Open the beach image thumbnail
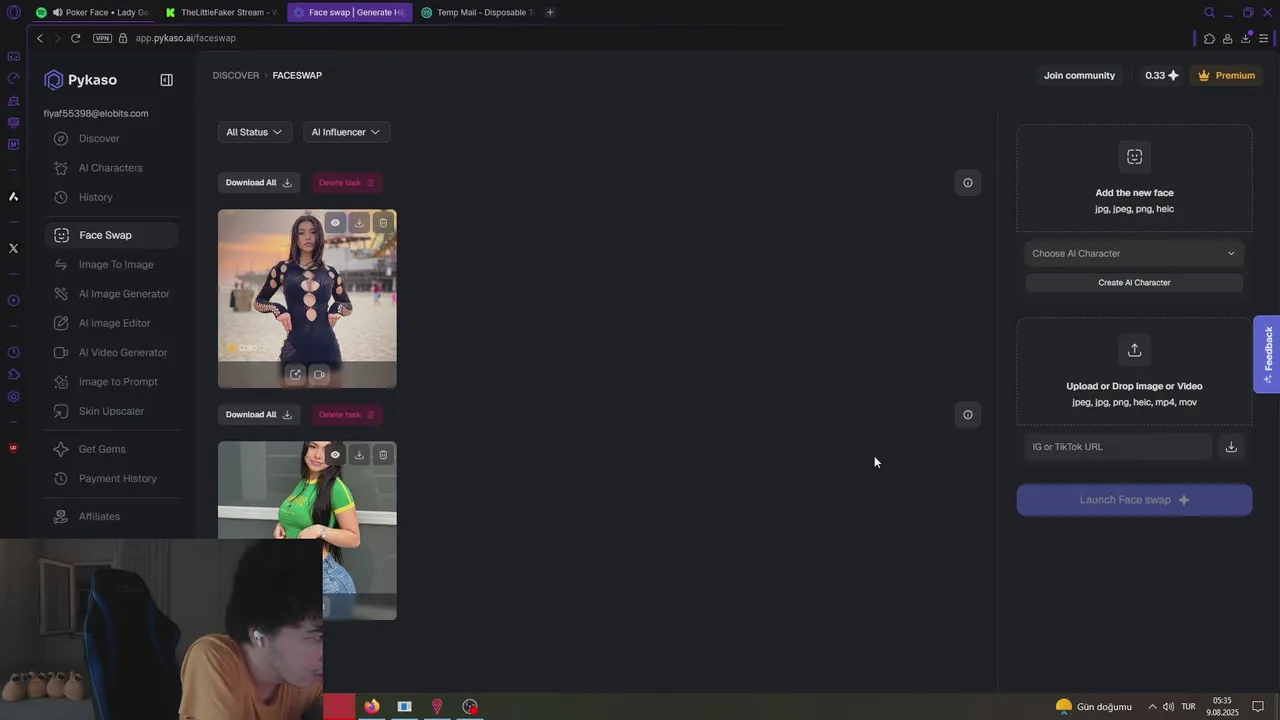The height and width of the screenshot is (720, 1280). pos(307,298)
